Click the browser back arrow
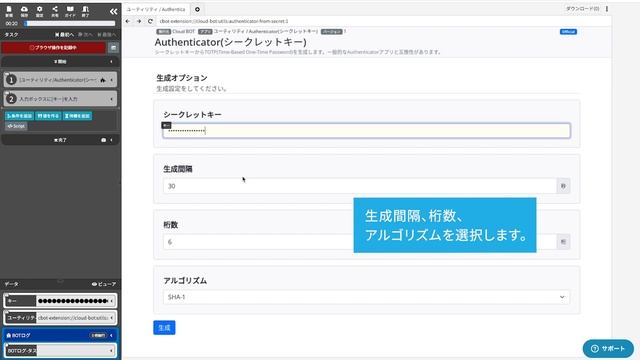Screen dimensions: 640x360 pyautogui.click(x=128, y=21)
